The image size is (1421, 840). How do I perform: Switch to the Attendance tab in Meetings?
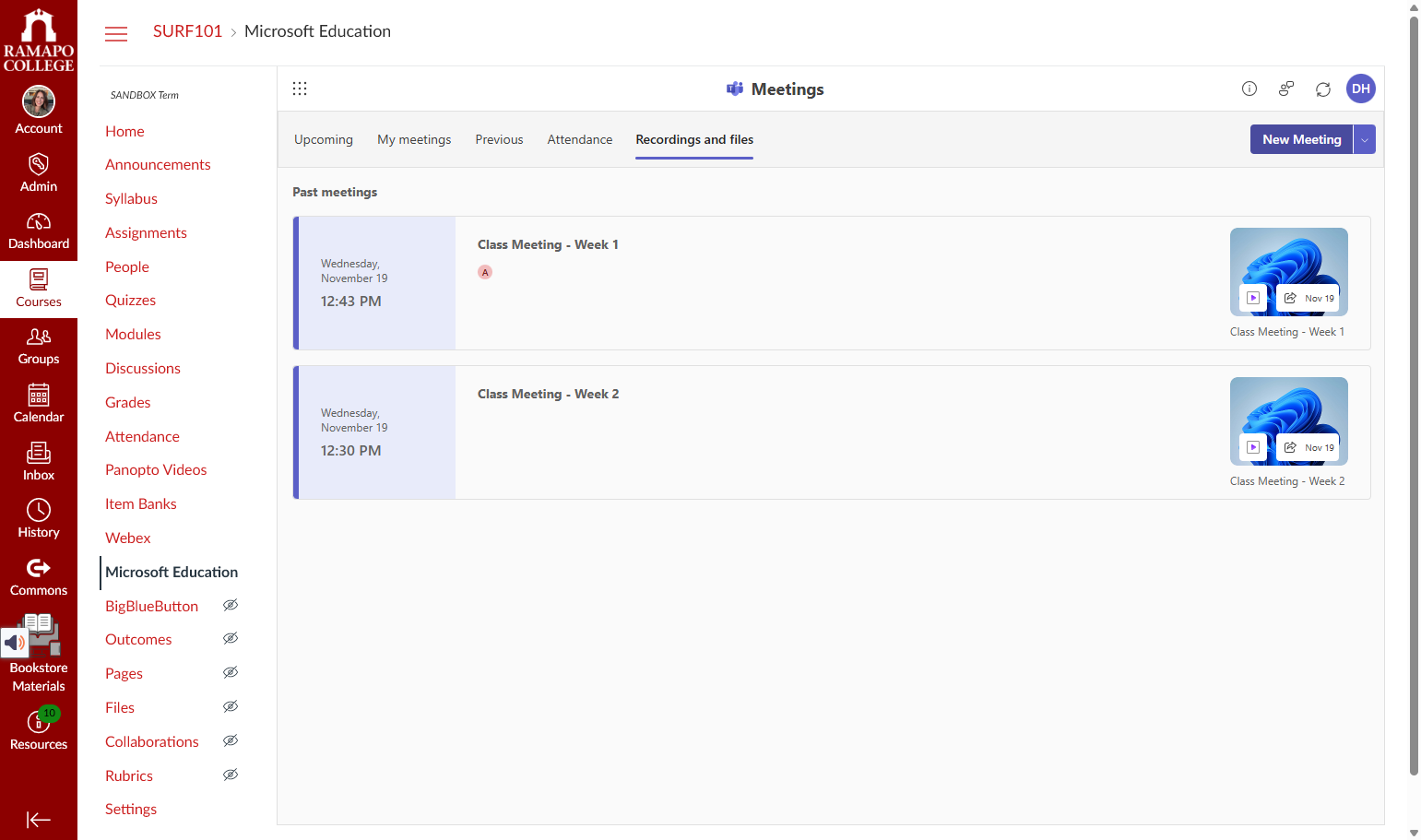(580, 139)
